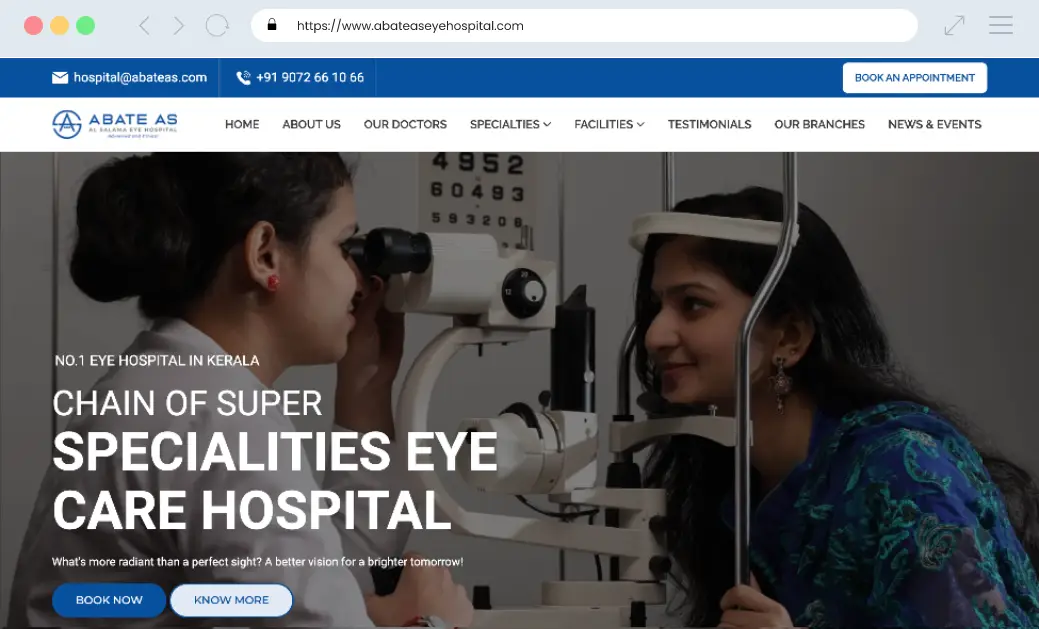
Task: Reload the page with refresh icon
Action: 217,26
